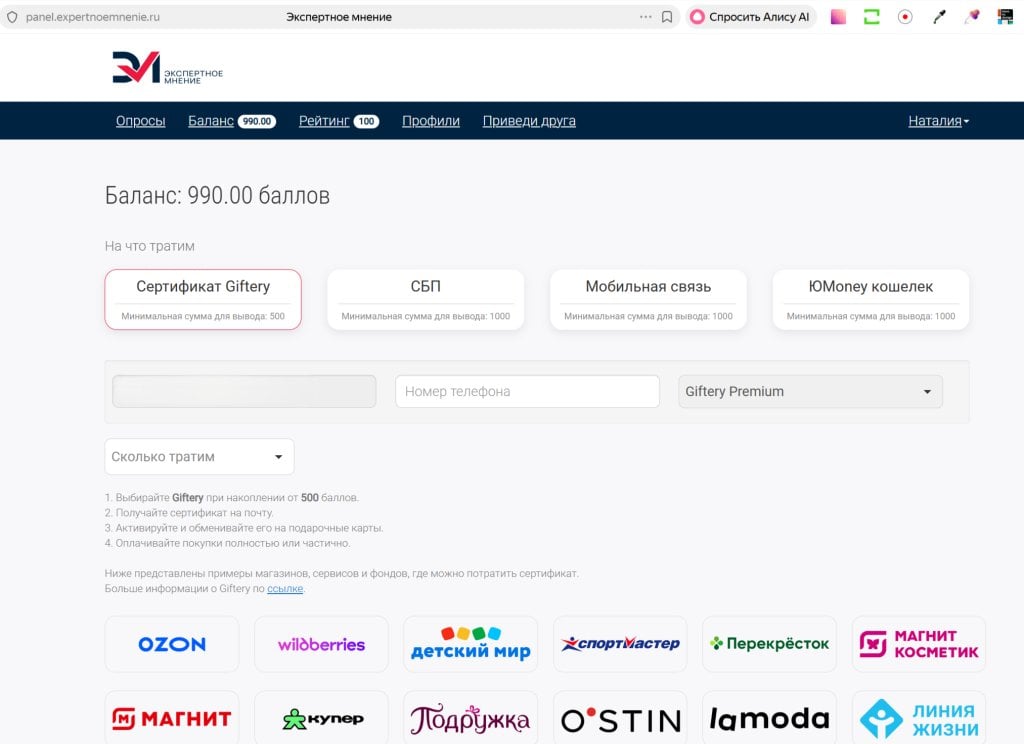
Task: Click the site protection shield icon
Action: click(12, 17)
